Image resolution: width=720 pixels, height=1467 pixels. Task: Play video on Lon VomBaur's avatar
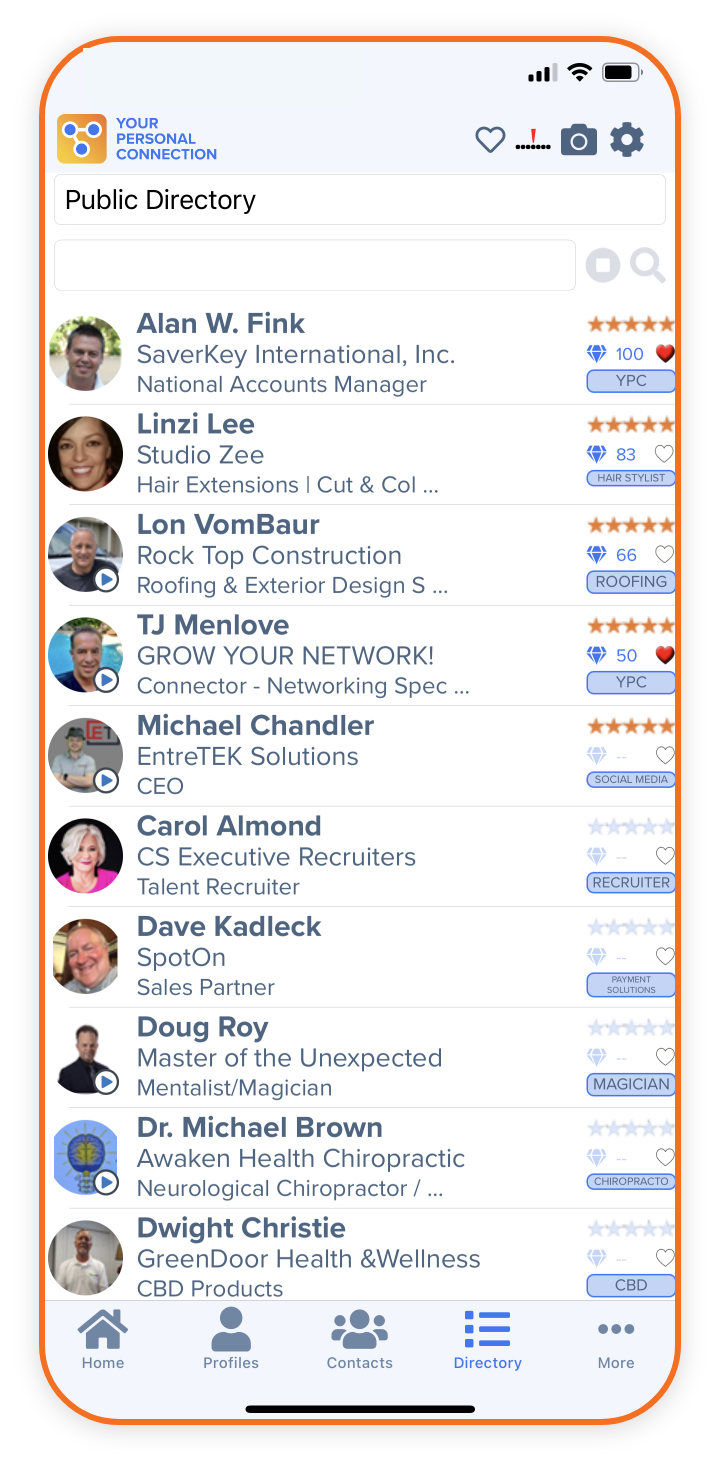tap(106, 580)
